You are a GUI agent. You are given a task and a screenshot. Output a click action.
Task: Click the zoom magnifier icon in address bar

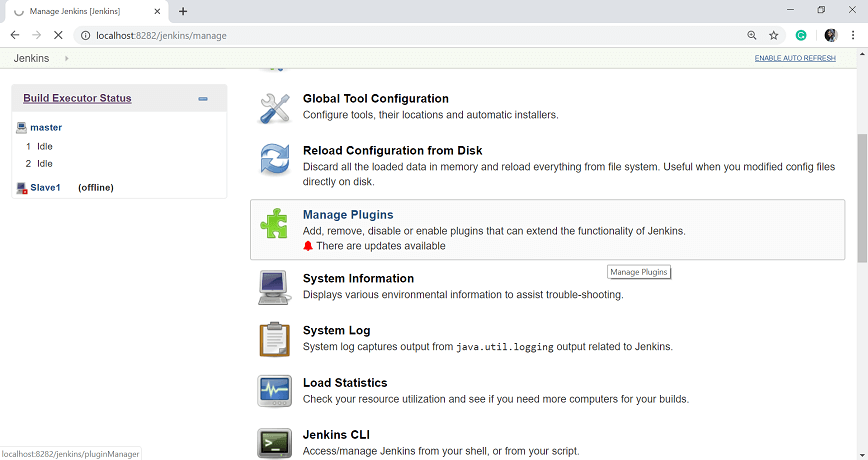click(x=752, y=35)
